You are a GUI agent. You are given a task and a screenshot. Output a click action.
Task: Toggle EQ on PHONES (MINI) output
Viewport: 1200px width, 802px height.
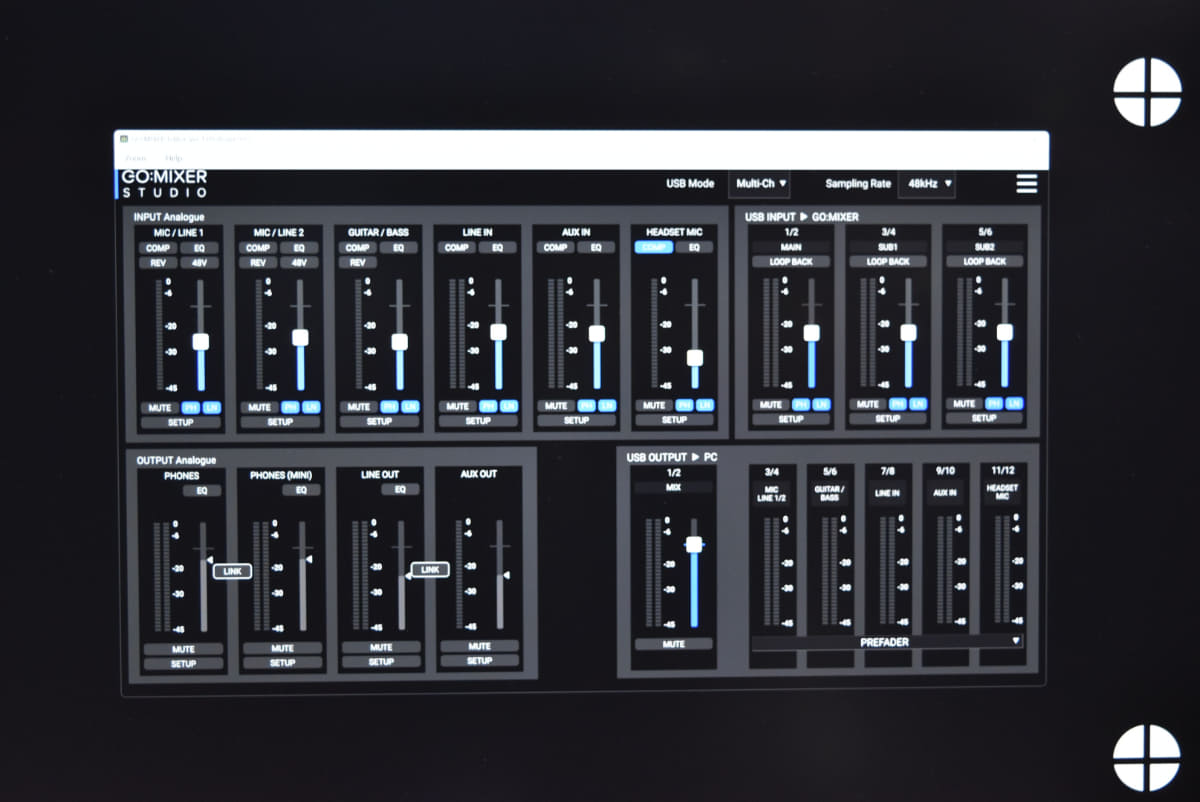[301, 491]
